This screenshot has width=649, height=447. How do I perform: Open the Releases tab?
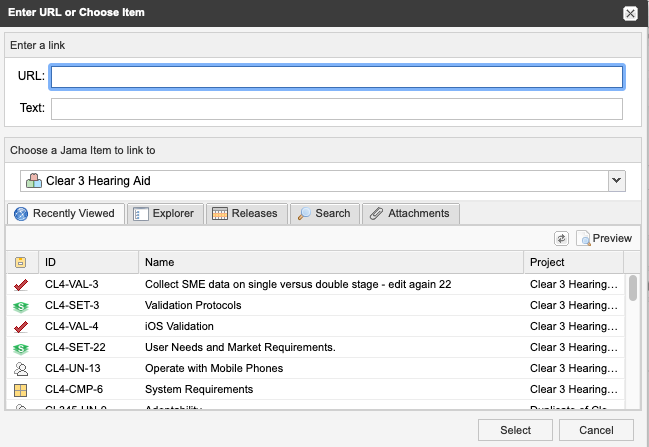click(248, 213)
